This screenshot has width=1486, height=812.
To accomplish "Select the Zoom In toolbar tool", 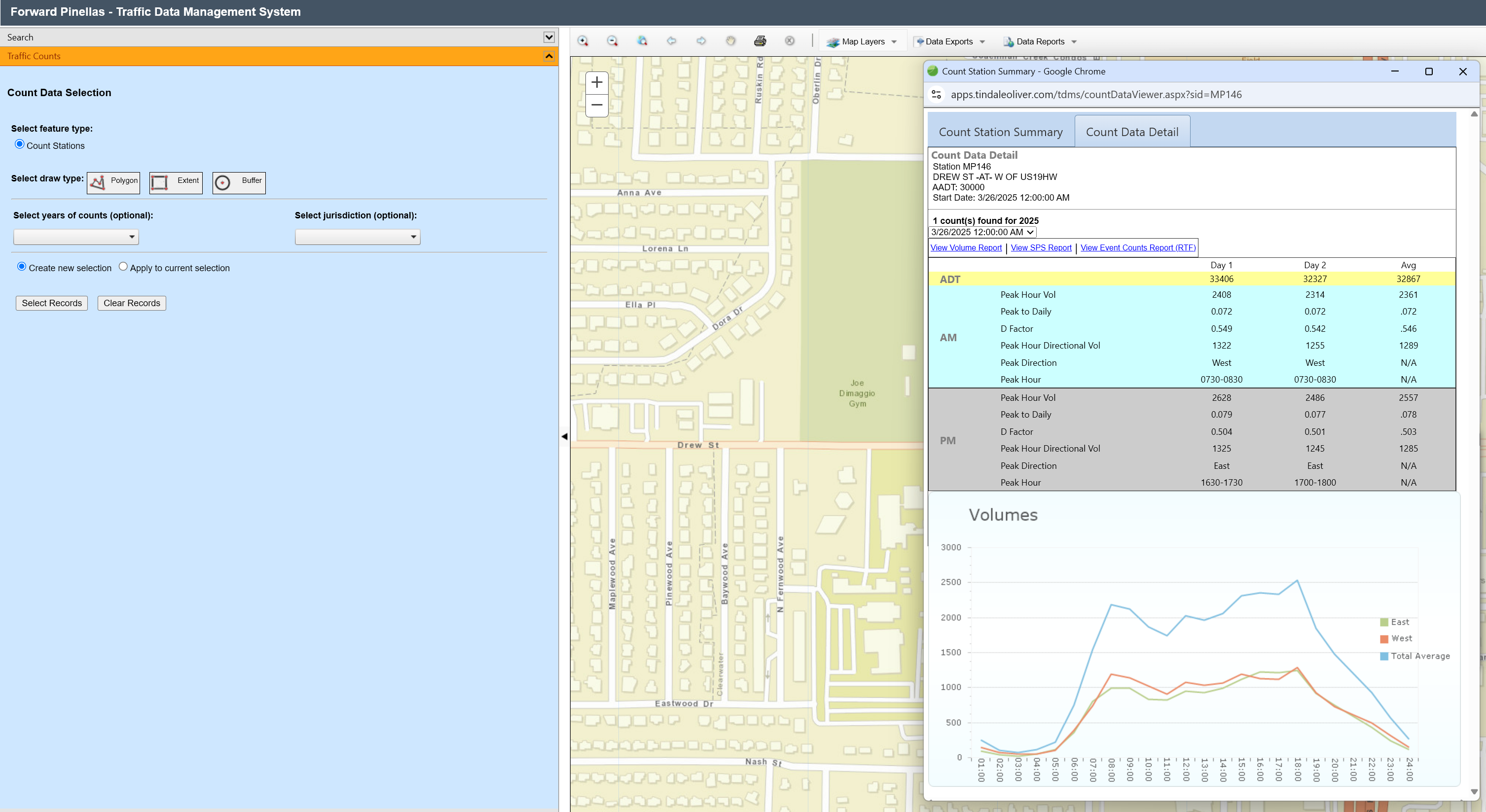I will point(582,41).
